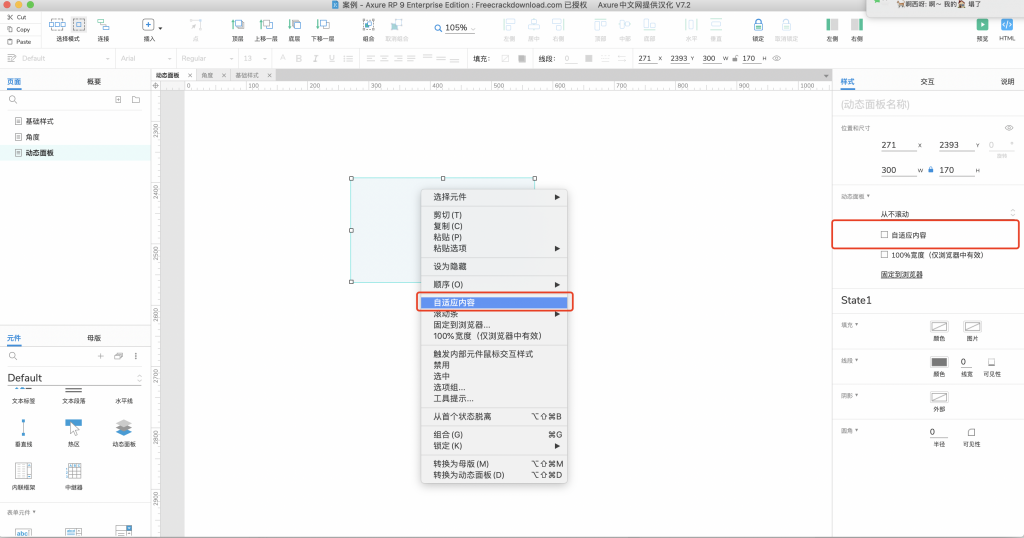The height and width of the screenshot is (538, 1024).
Task: Click the 连接 connector tool icon
Action: click(104, 24)
